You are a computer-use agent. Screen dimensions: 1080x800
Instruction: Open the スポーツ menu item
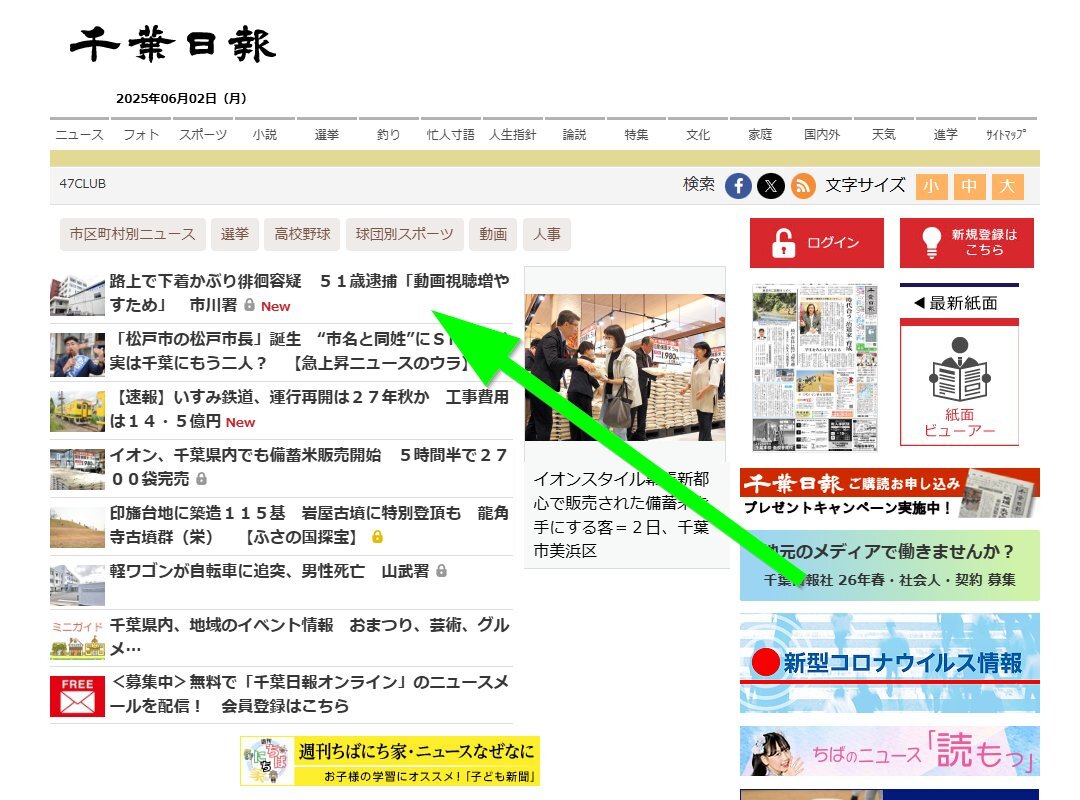[203, 134]
